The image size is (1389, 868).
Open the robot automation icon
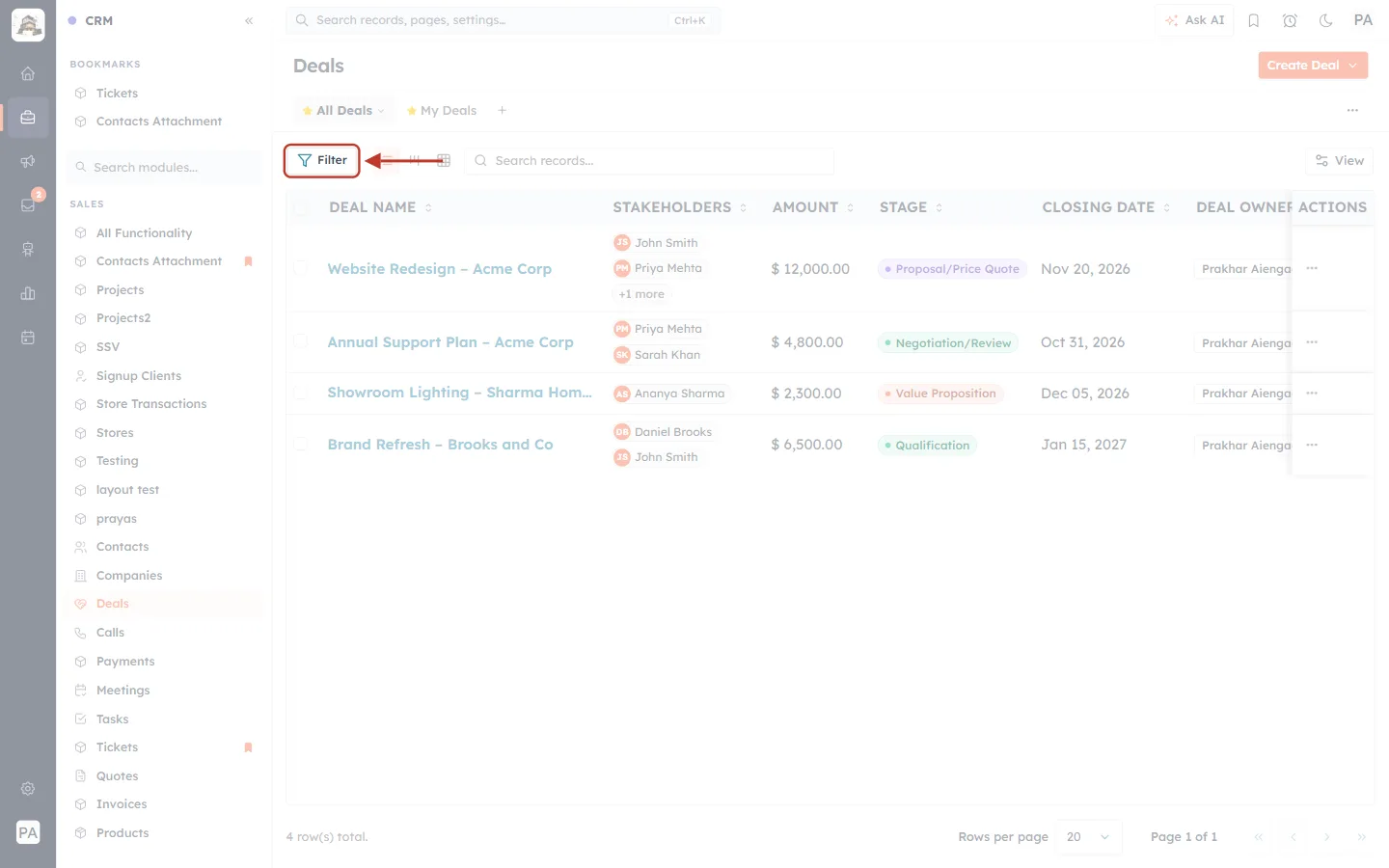click(28, 249)
